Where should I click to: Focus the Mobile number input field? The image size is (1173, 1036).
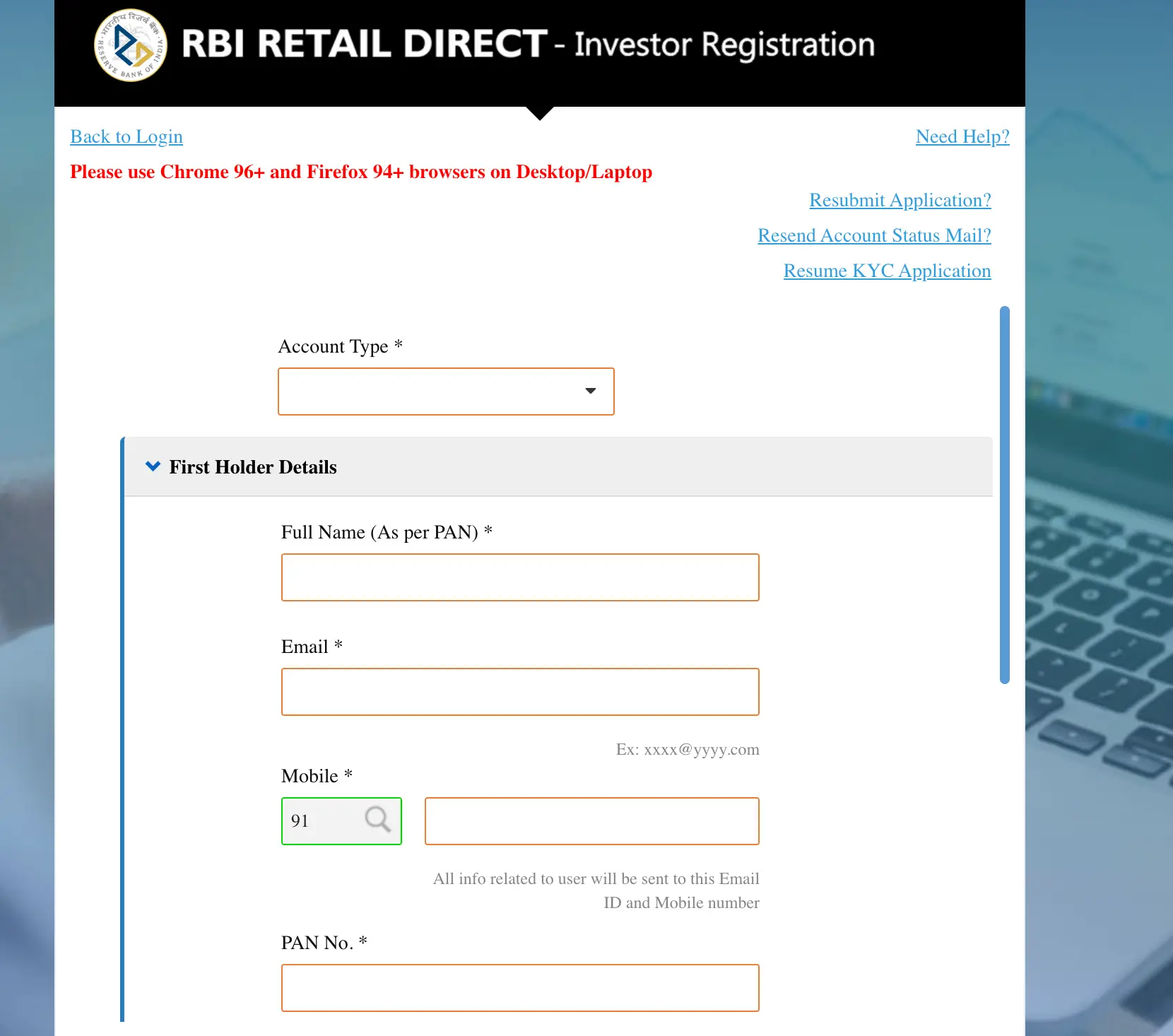tap(592, 821)
